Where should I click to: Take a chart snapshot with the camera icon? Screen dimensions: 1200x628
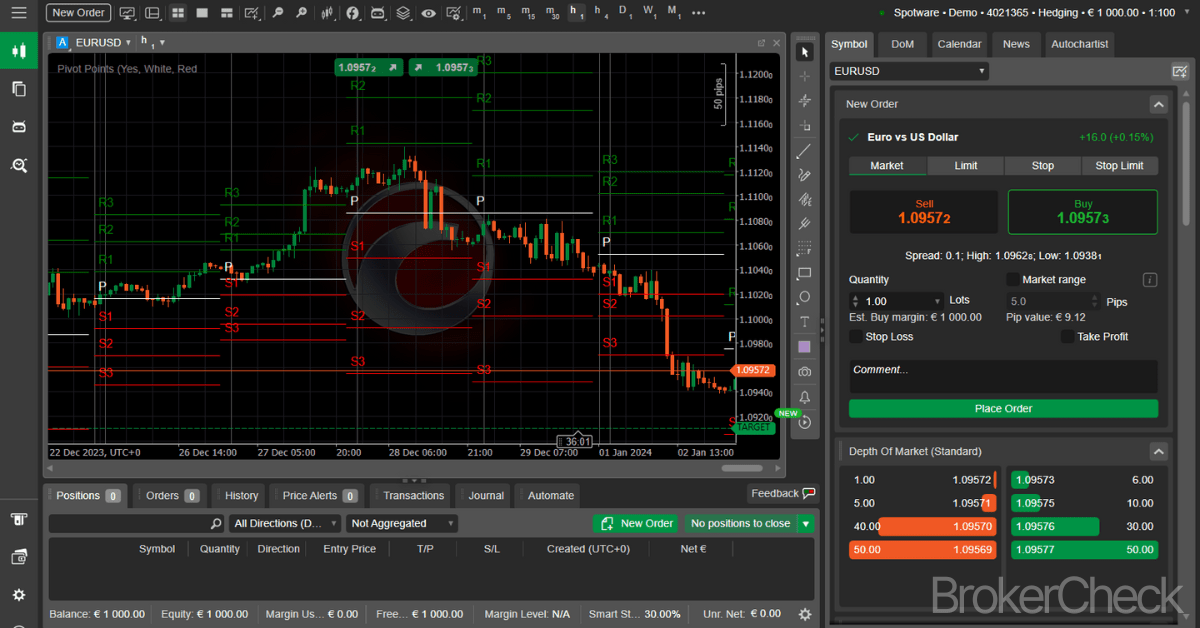tap(805, 372)
